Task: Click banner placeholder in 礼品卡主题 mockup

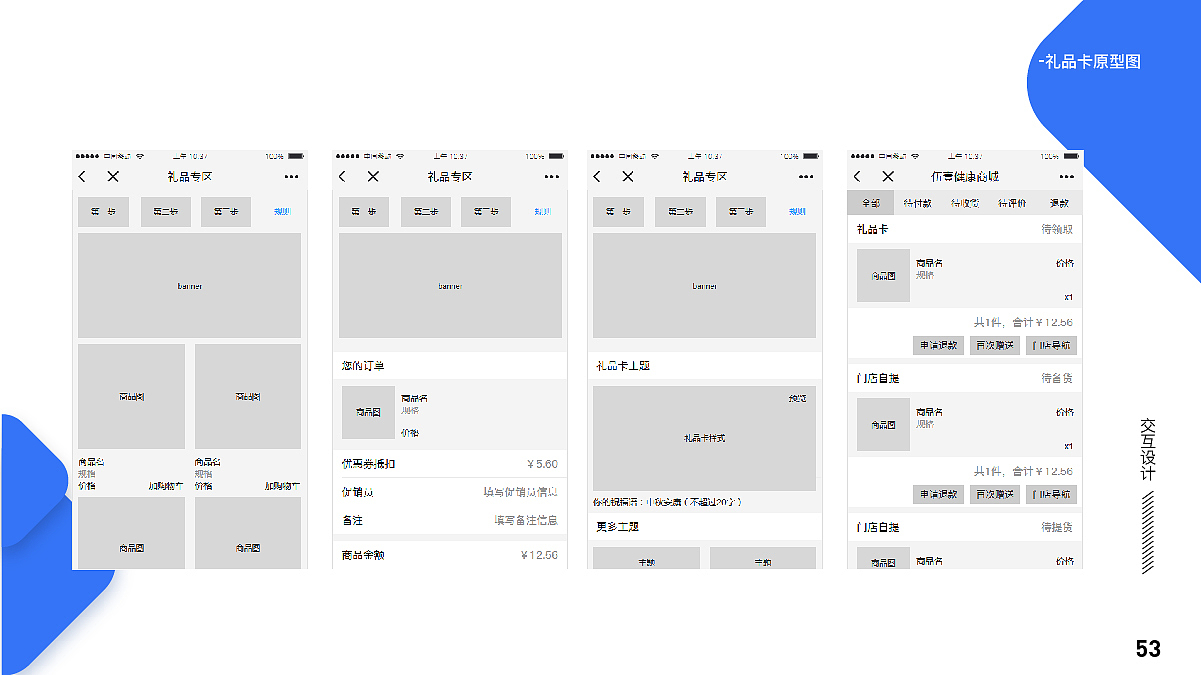Action: point(704,286)
